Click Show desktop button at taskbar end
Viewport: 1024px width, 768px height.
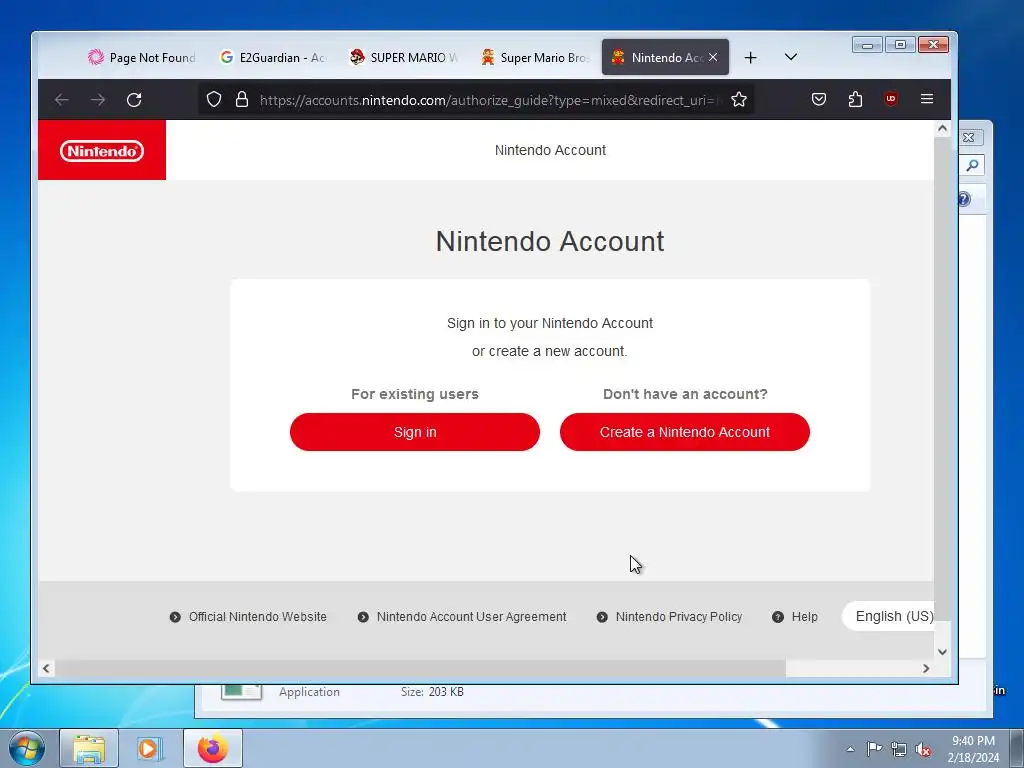coord(1017,748)
